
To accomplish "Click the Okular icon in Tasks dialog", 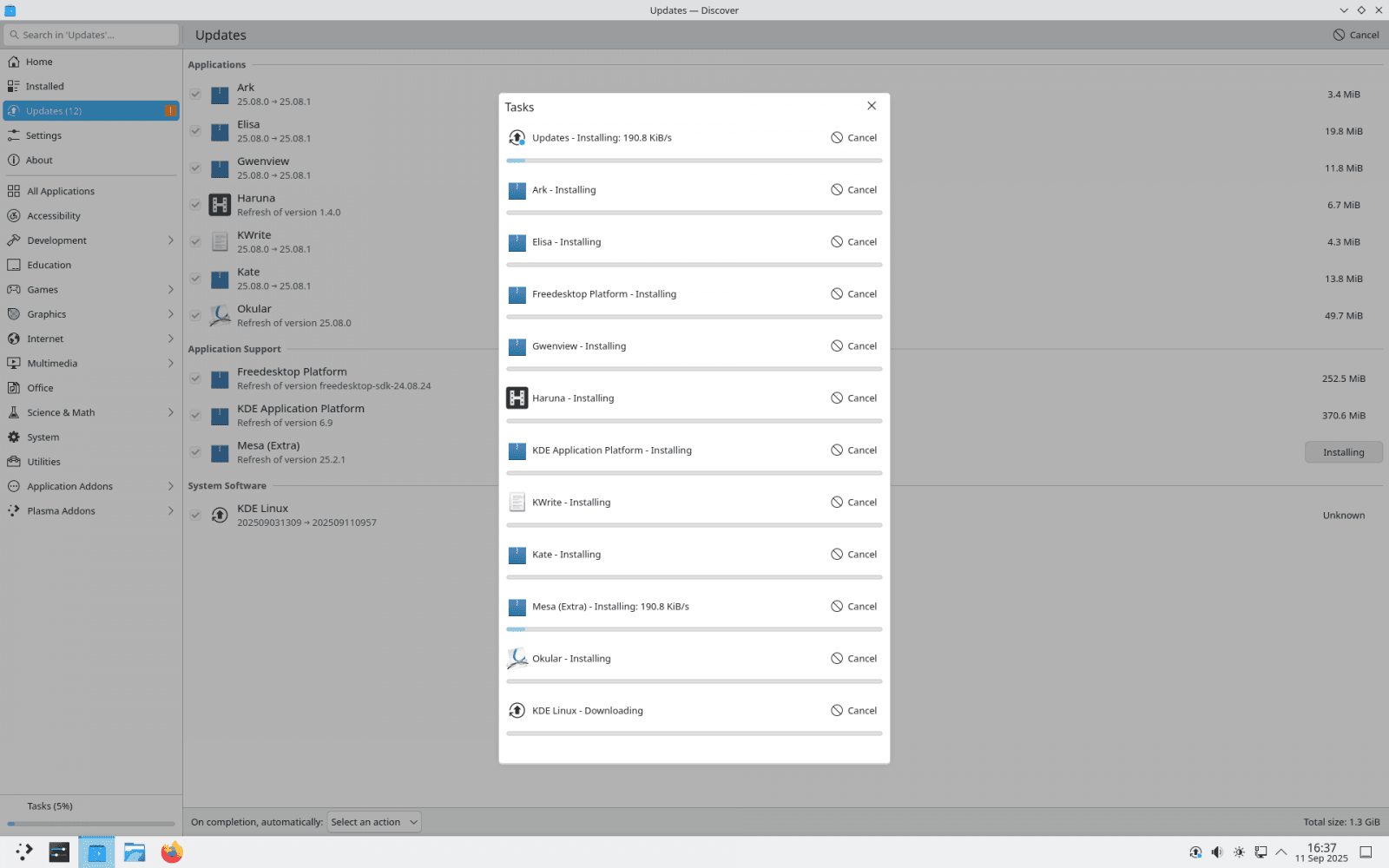I will 517,659.
